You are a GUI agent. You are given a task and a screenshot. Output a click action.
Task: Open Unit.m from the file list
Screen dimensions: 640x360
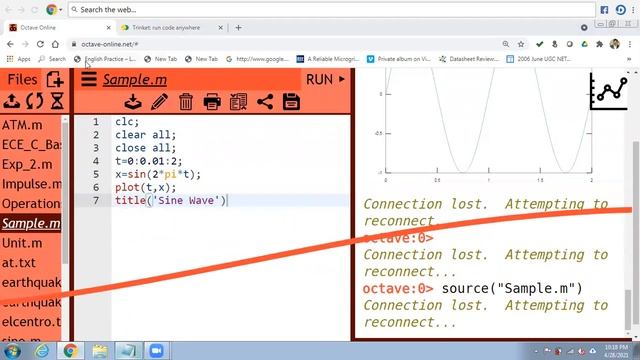pyautogui.click(x=22, y=243)
